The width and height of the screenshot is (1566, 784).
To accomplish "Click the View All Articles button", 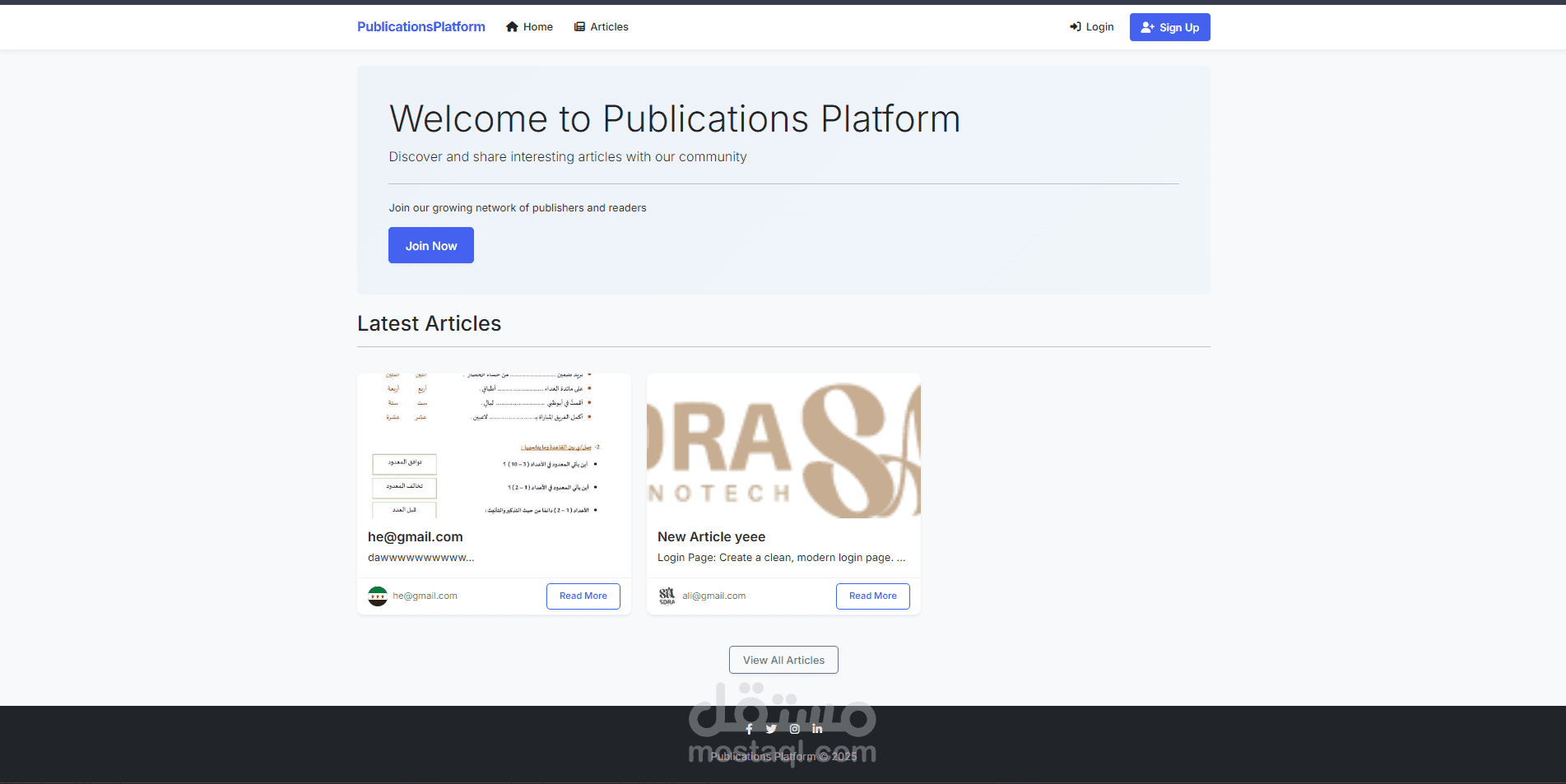I will [x=783, y=660].
